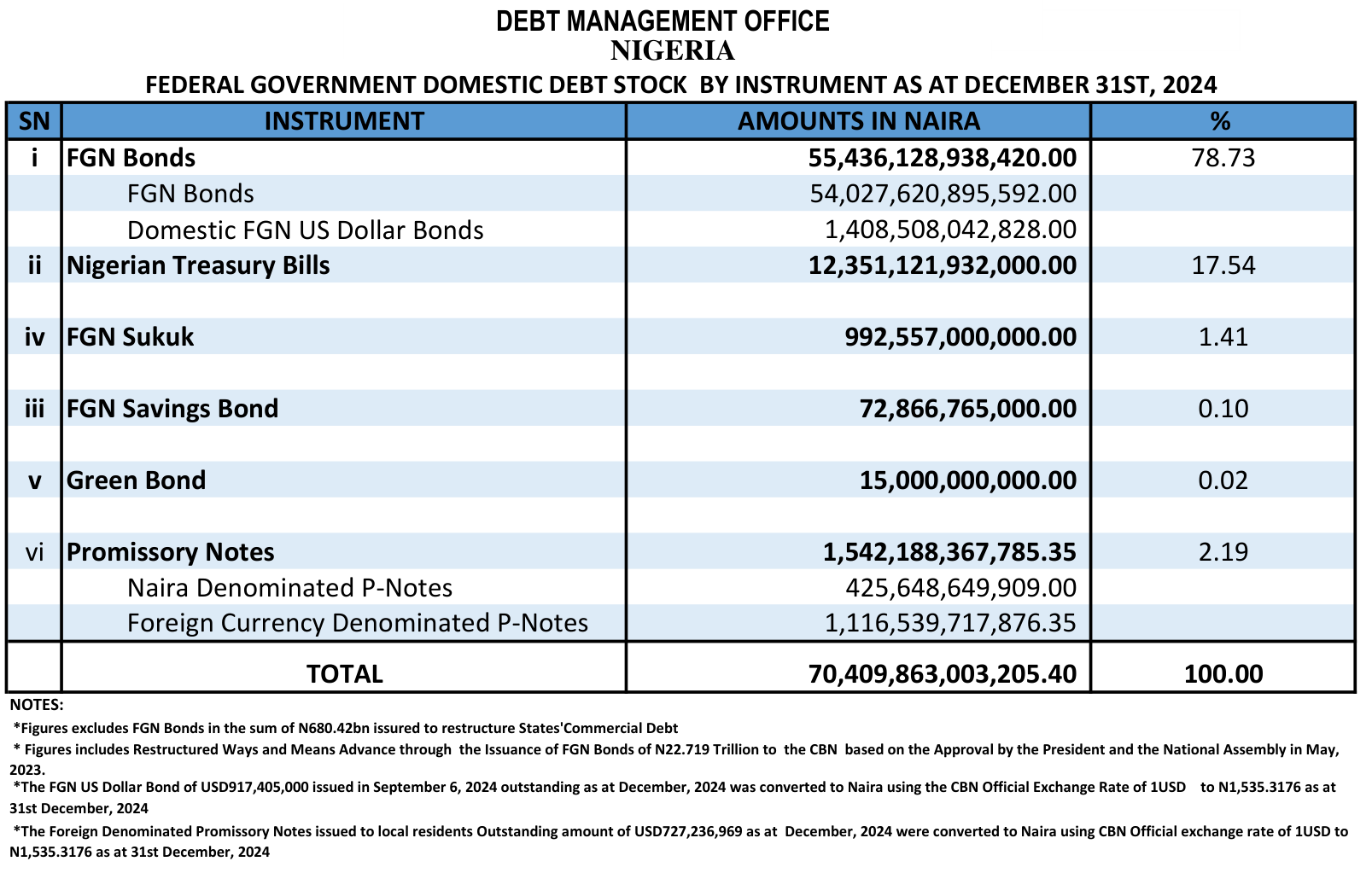Select Foreign Currency Denominated P-Notes
The image size is (1372, 873).
358,623
